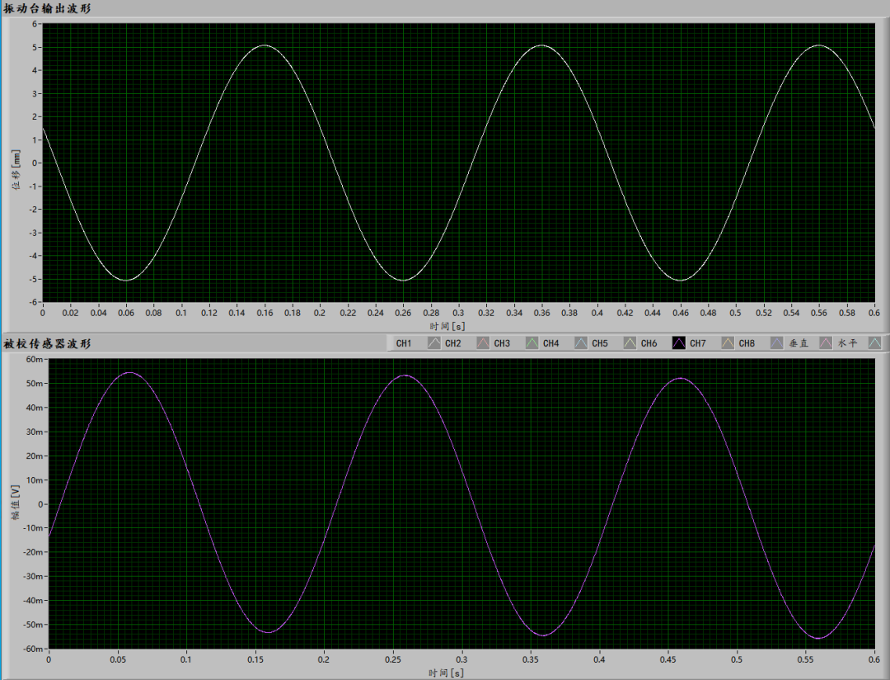The width and height of the screenshot is (890, 680).
Task: Click the 0.16 tick on top chart X-axis
Action: tap(265, 313)
